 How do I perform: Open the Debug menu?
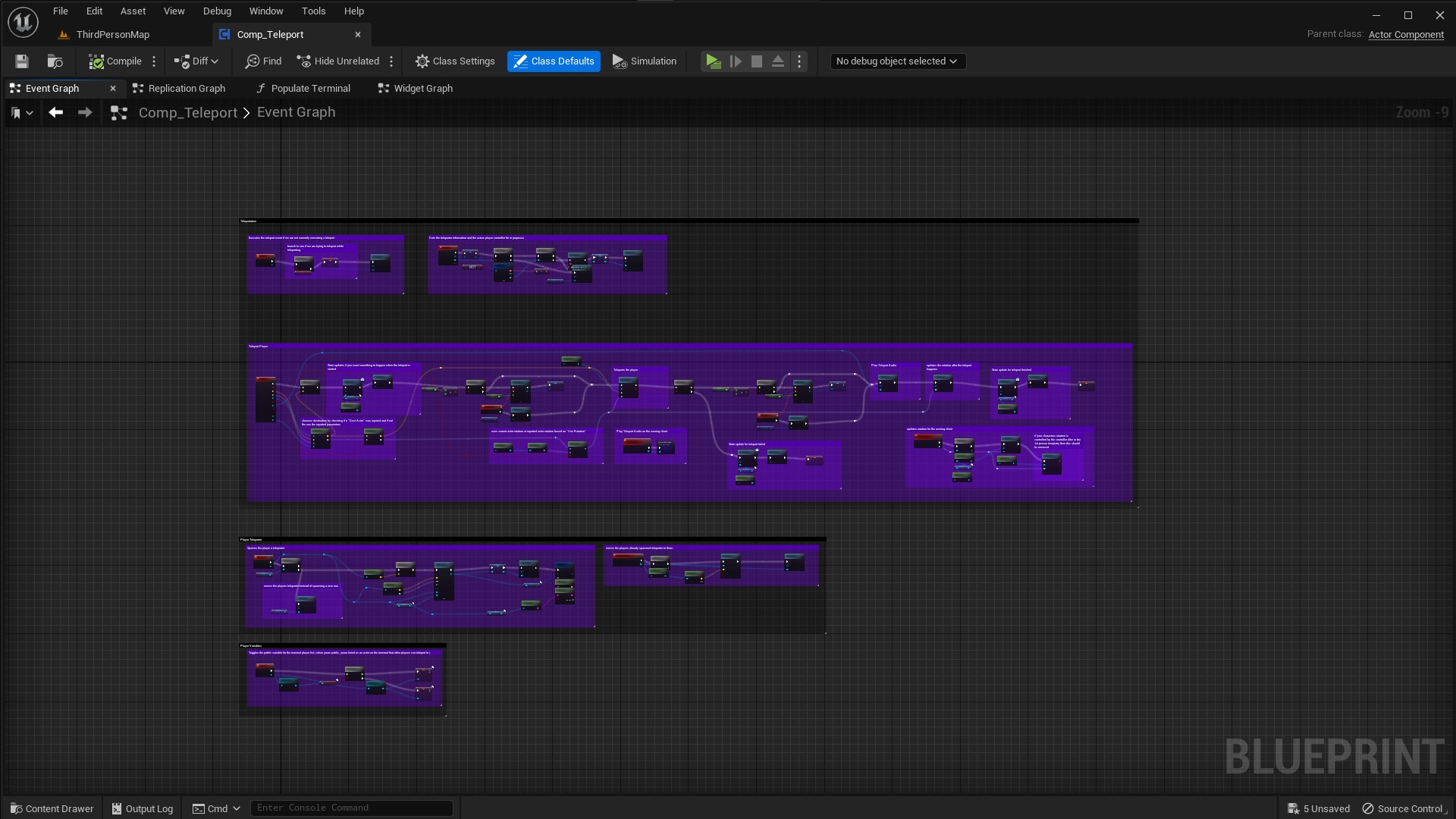tap(217, 11)
